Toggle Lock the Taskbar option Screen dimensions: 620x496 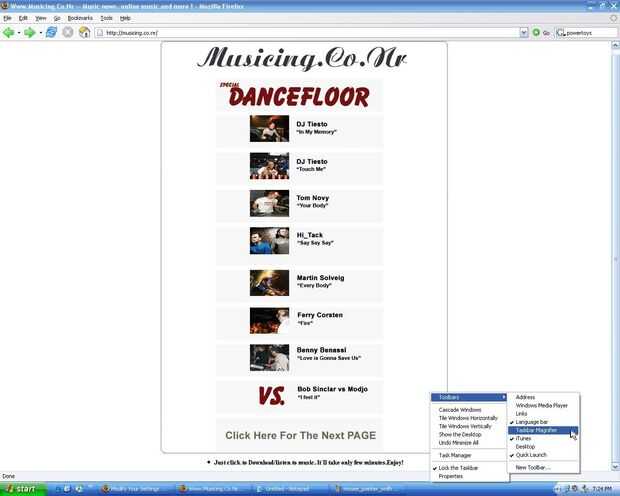pos(469,468)
